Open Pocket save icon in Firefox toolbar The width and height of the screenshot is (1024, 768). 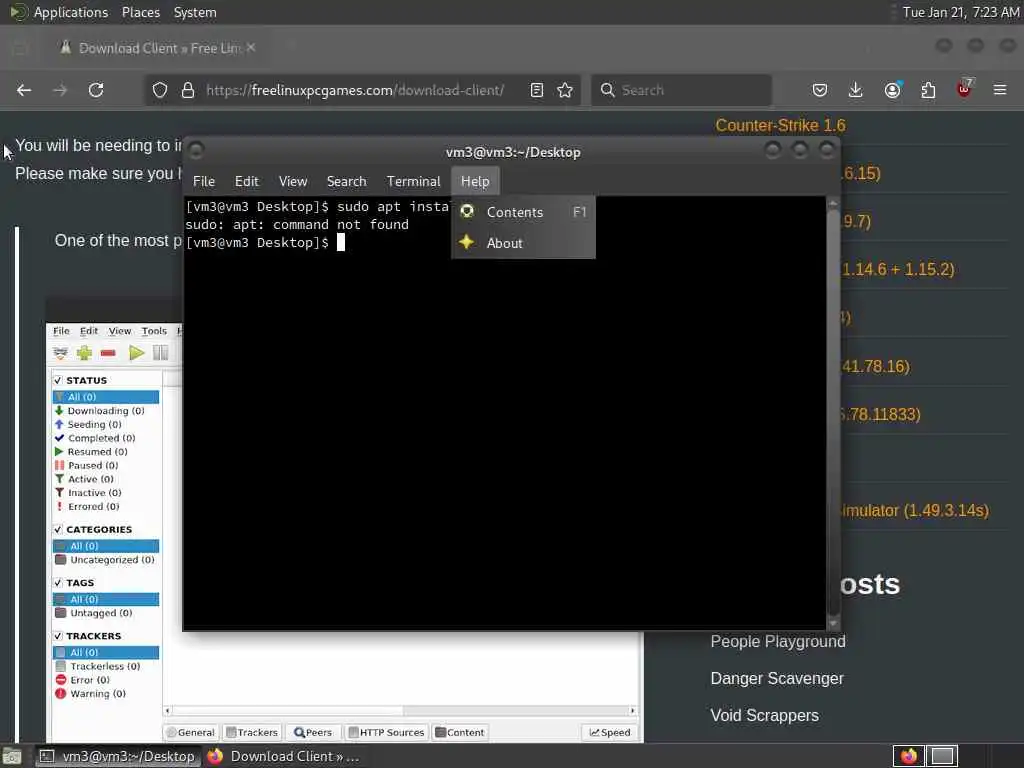pos(820,90)
